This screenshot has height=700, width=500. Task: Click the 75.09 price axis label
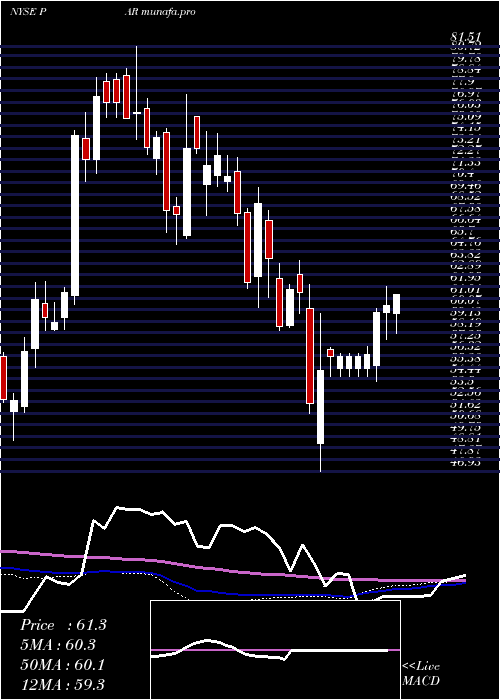(465, 117)
